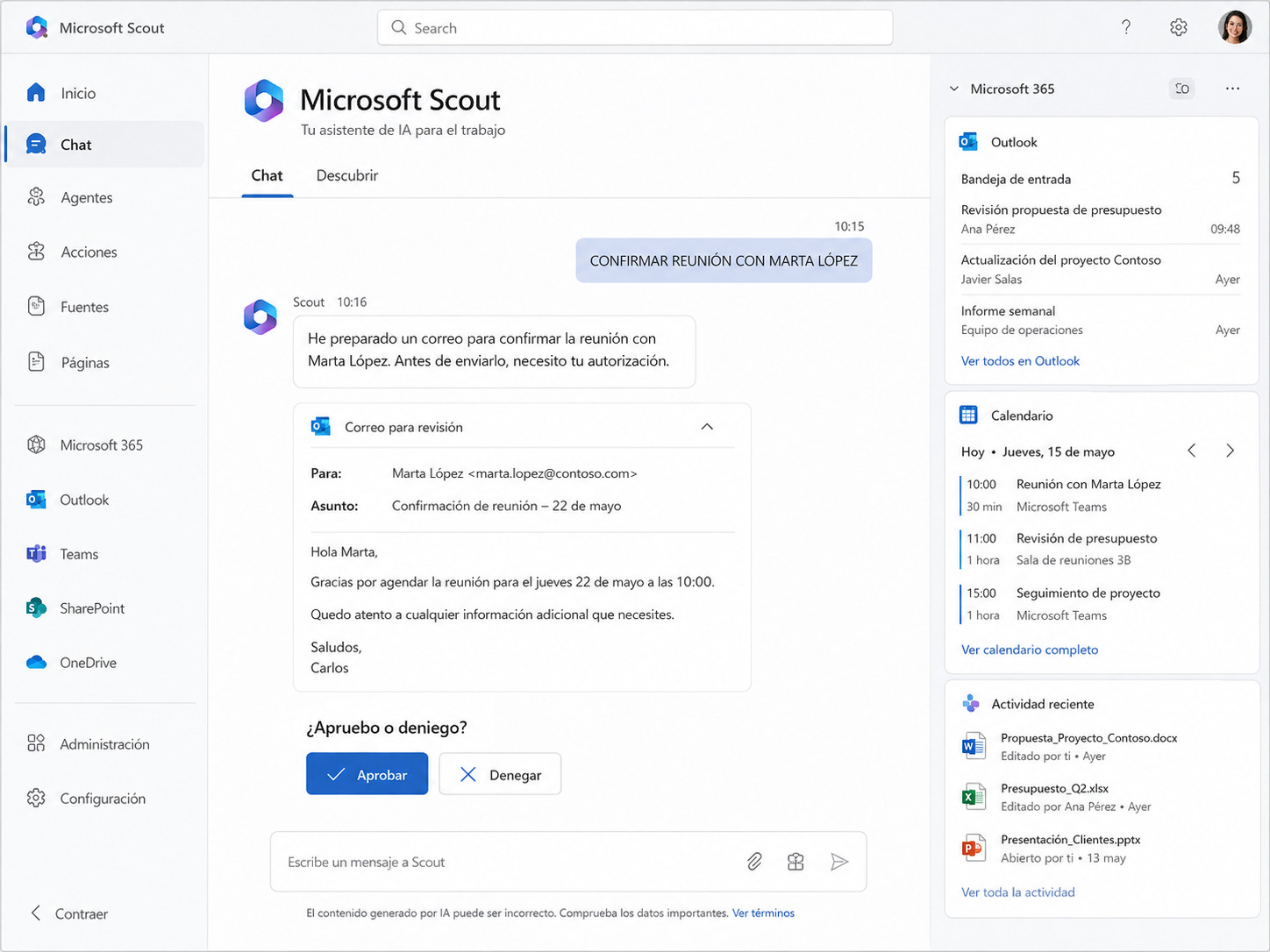Select Fuentes in the navigation menu
Screen dimensions: 1270x952
click(105, 307)
